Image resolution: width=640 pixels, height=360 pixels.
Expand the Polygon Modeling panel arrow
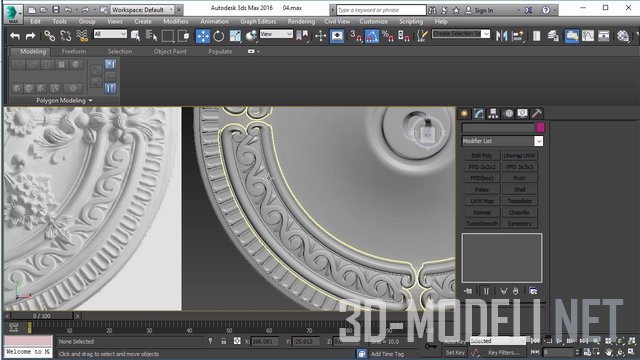91,100
